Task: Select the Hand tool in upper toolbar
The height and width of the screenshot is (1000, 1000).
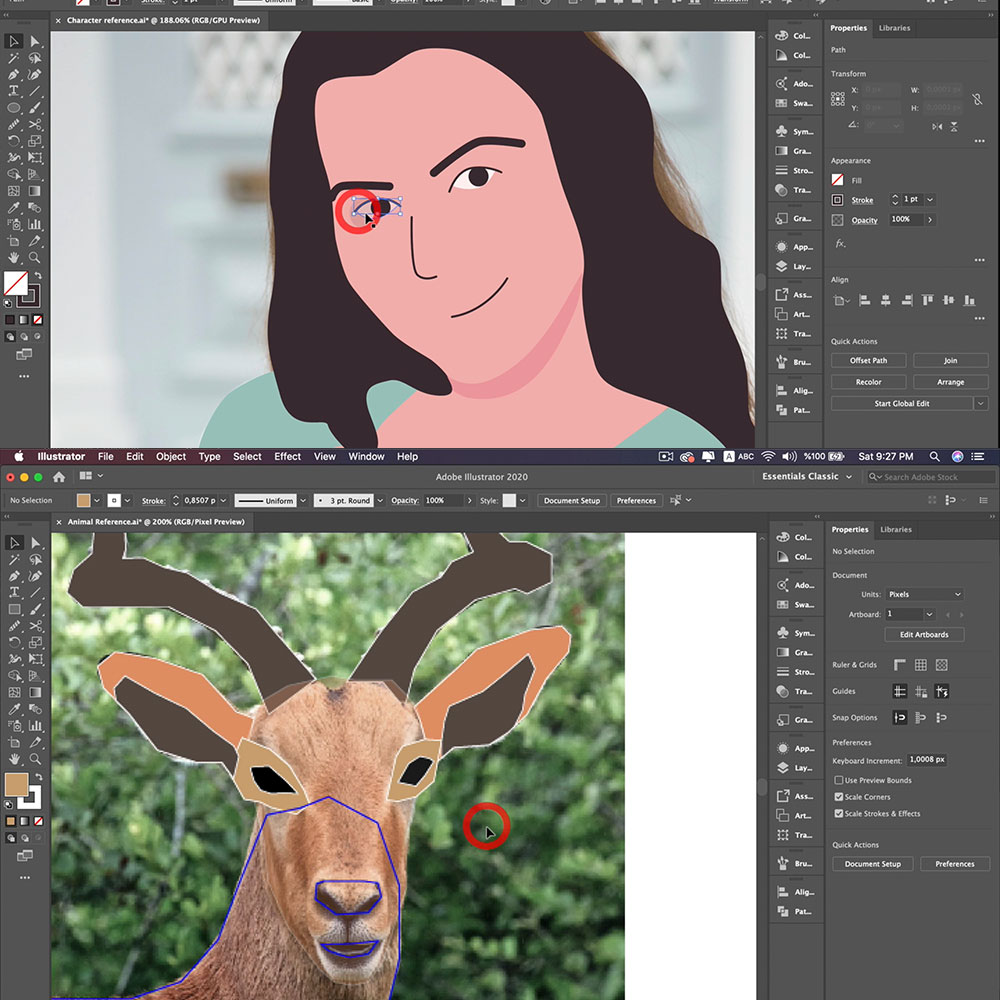Action: pos(13,258)
